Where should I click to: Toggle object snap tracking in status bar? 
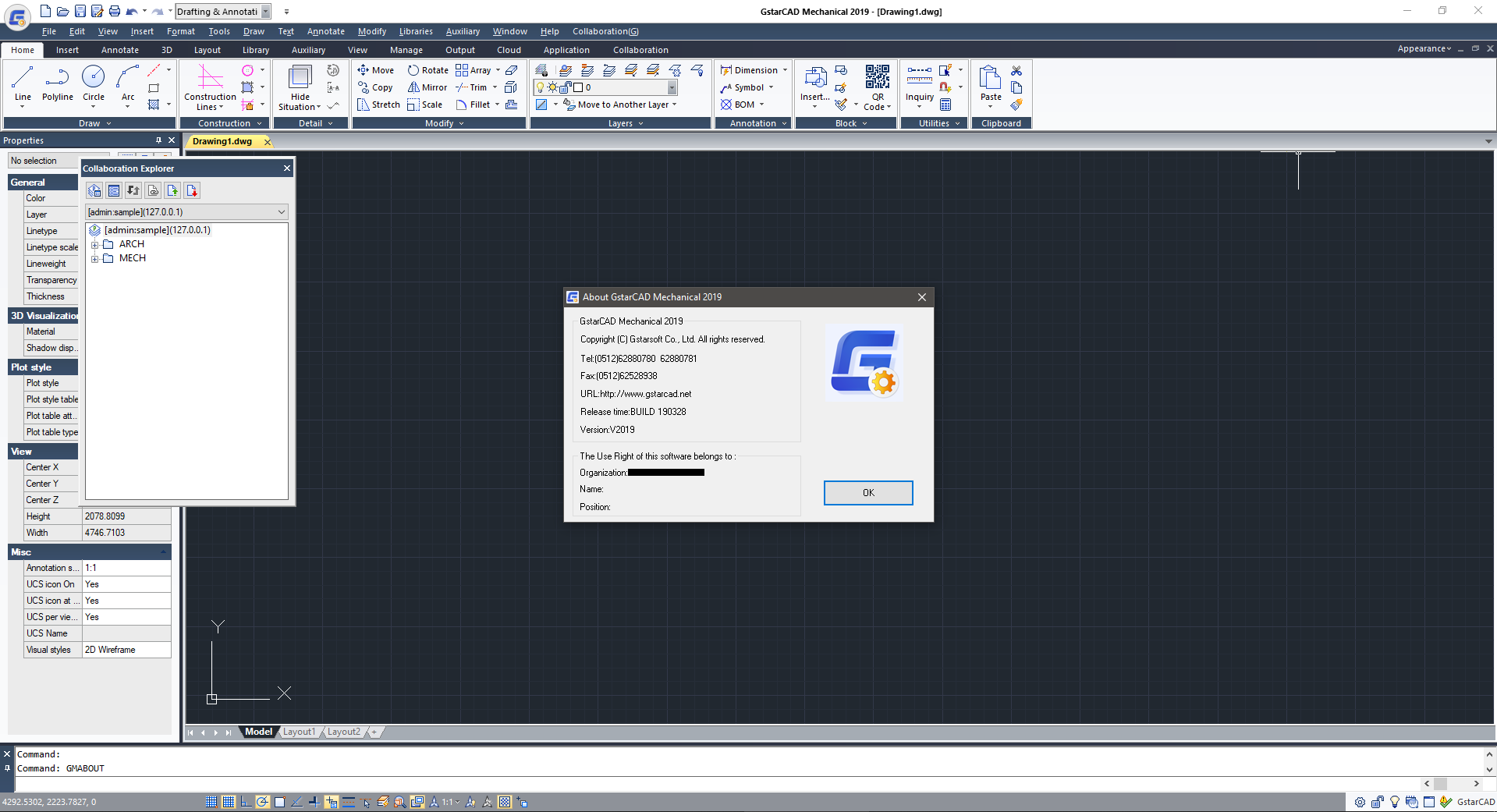(x=296, y=802)
